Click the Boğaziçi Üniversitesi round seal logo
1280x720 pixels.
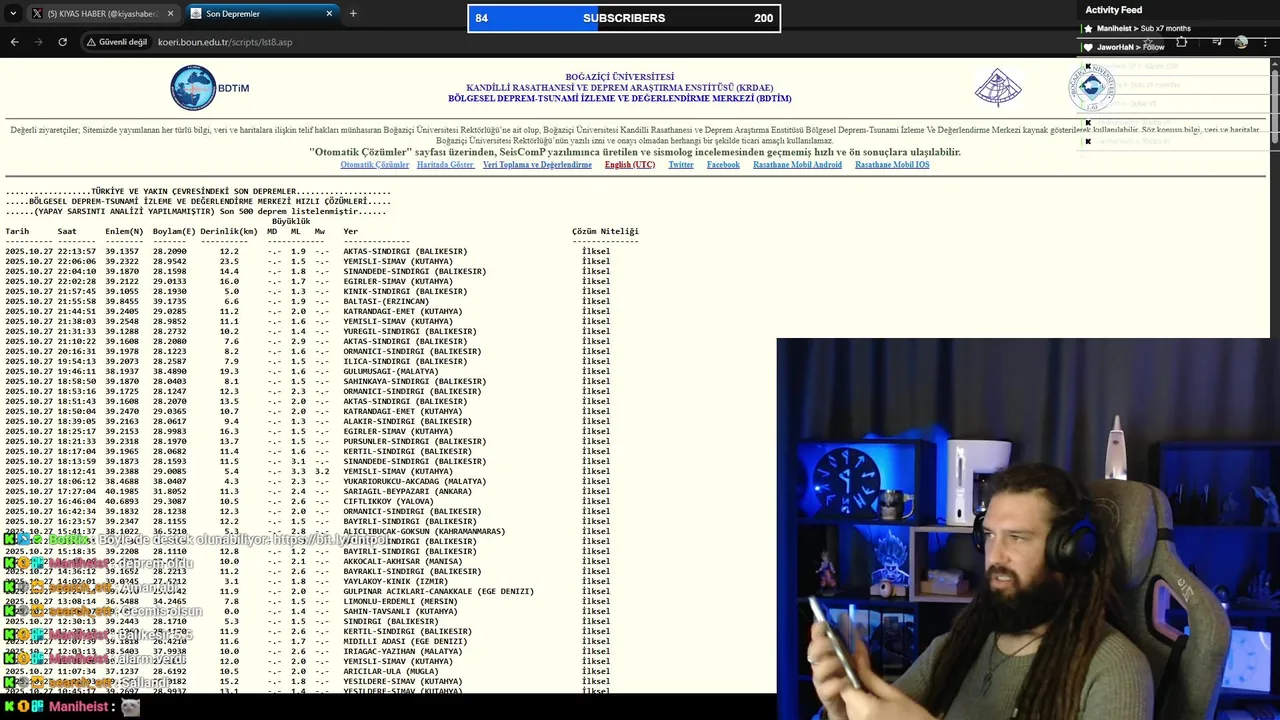[1091, 88]
